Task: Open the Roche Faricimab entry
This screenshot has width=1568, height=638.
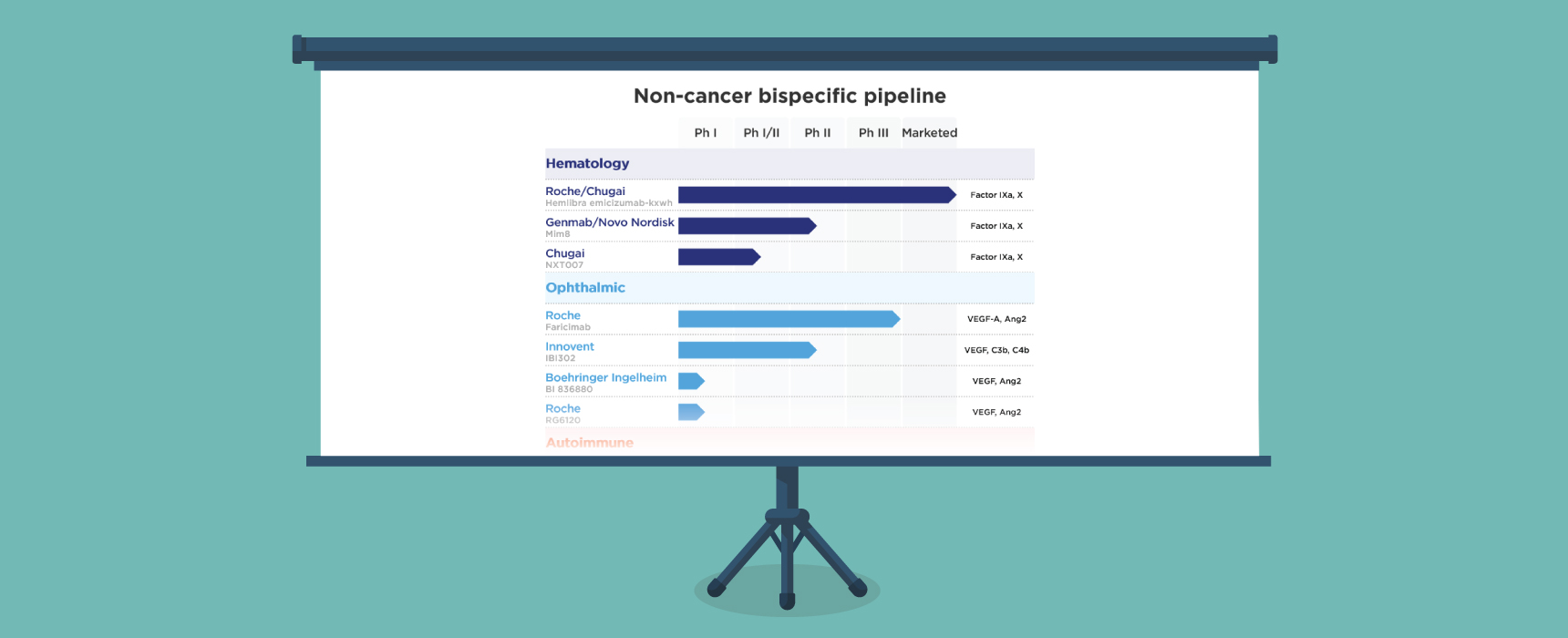Action: pos(563,316)
